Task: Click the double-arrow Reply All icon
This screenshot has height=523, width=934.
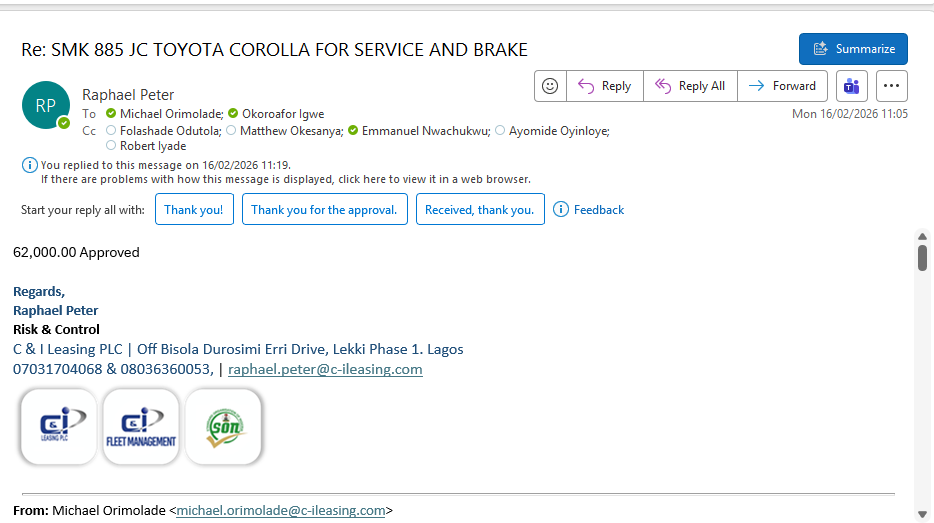Action: (x=663, y=86)
